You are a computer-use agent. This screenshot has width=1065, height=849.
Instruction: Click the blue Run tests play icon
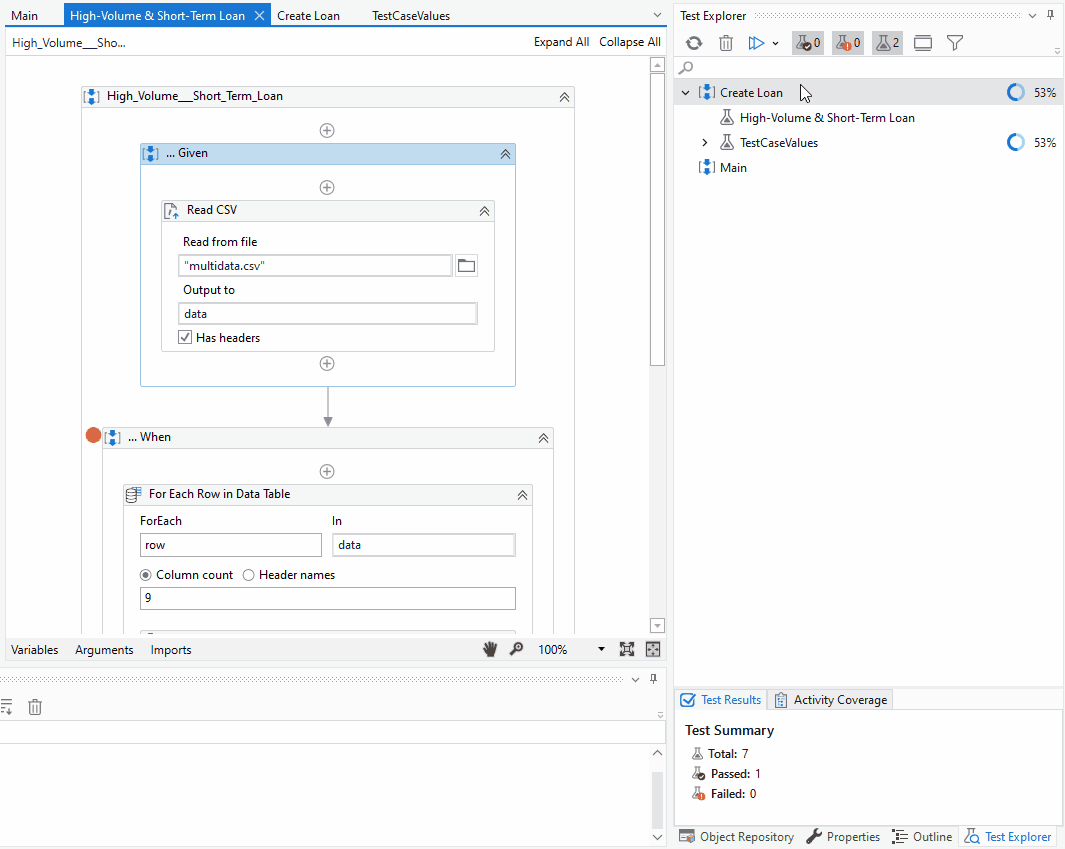tap(756, 43)
